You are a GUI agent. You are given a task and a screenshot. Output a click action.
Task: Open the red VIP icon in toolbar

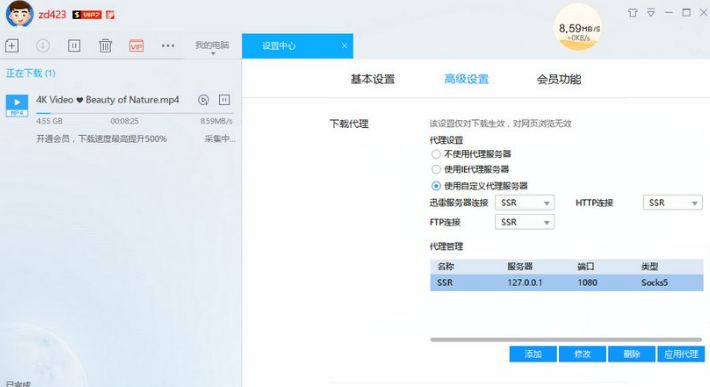pyautogui.click(x=136, y=46)
